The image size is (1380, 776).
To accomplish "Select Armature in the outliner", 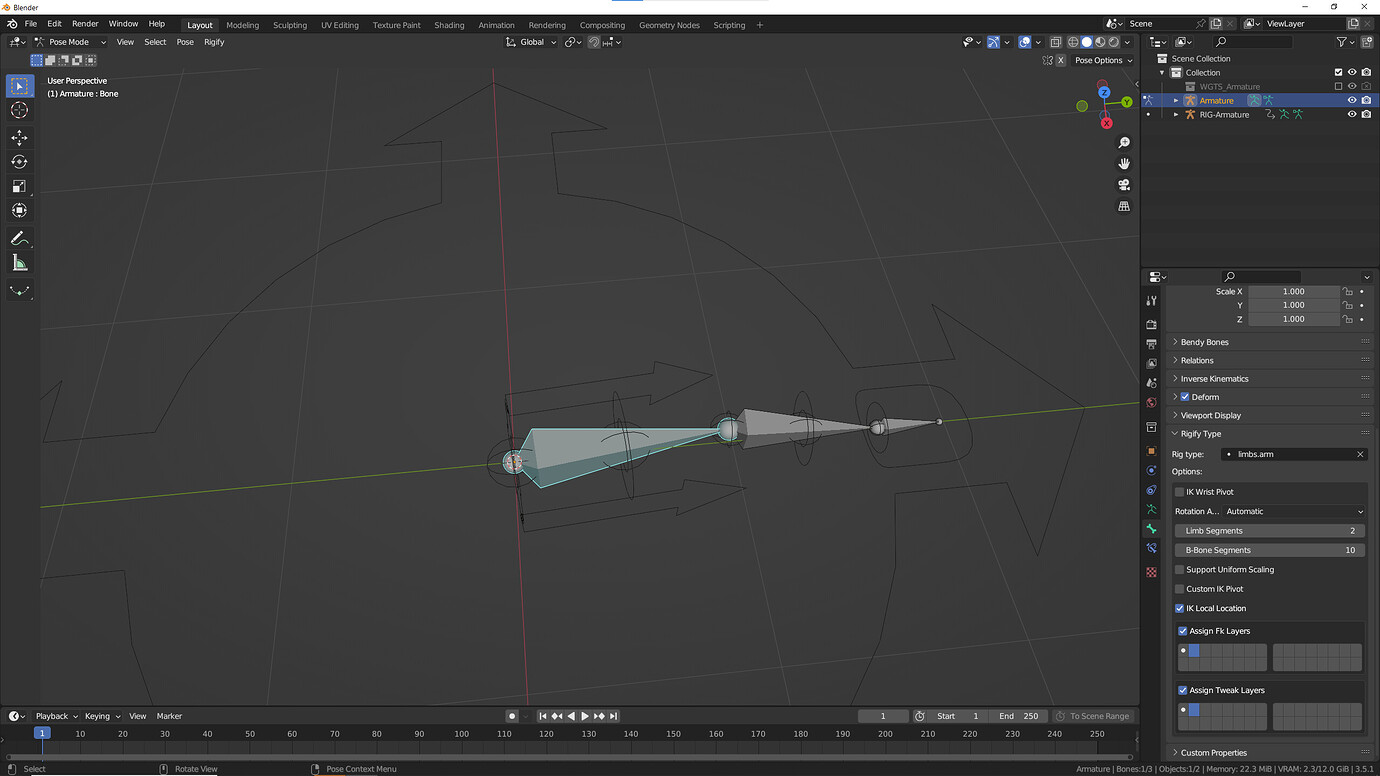I will coord(1217,100).
